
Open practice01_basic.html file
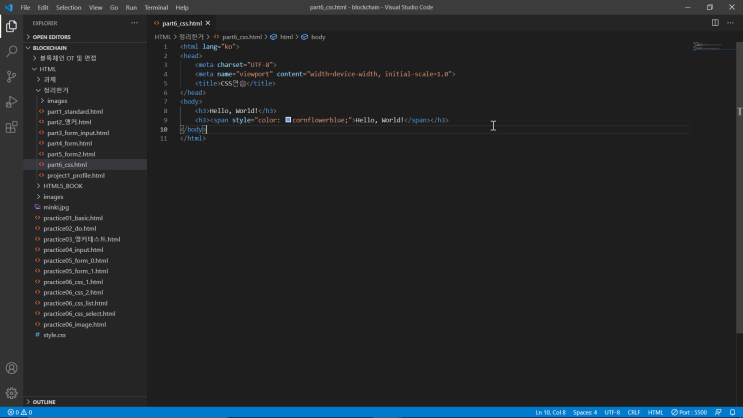[73, 218]
